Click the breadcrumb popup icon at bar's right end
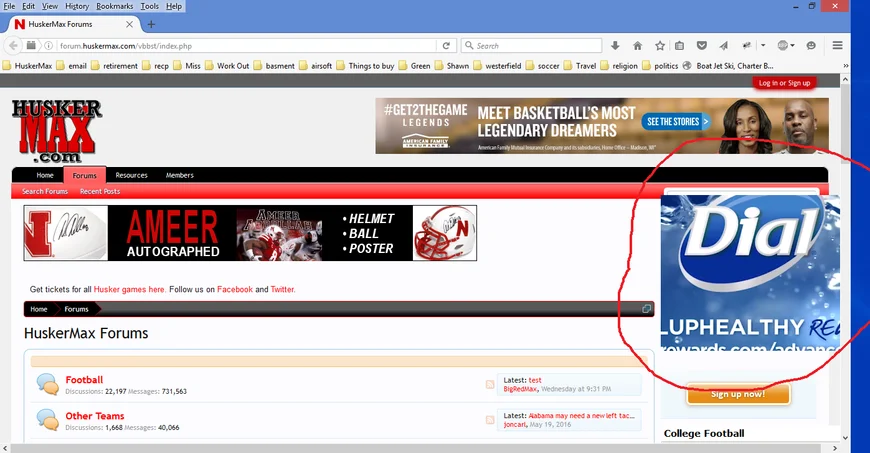The image size is (870, 453). pos(646,309)
